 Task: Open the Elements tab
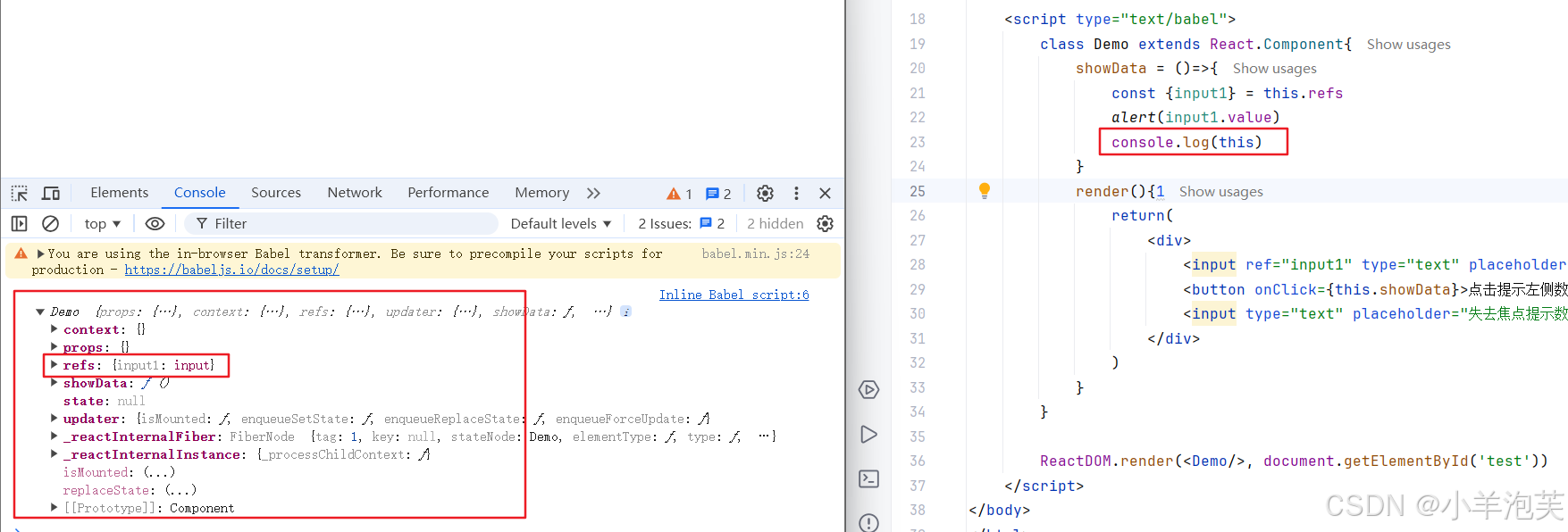coord(119,193)
